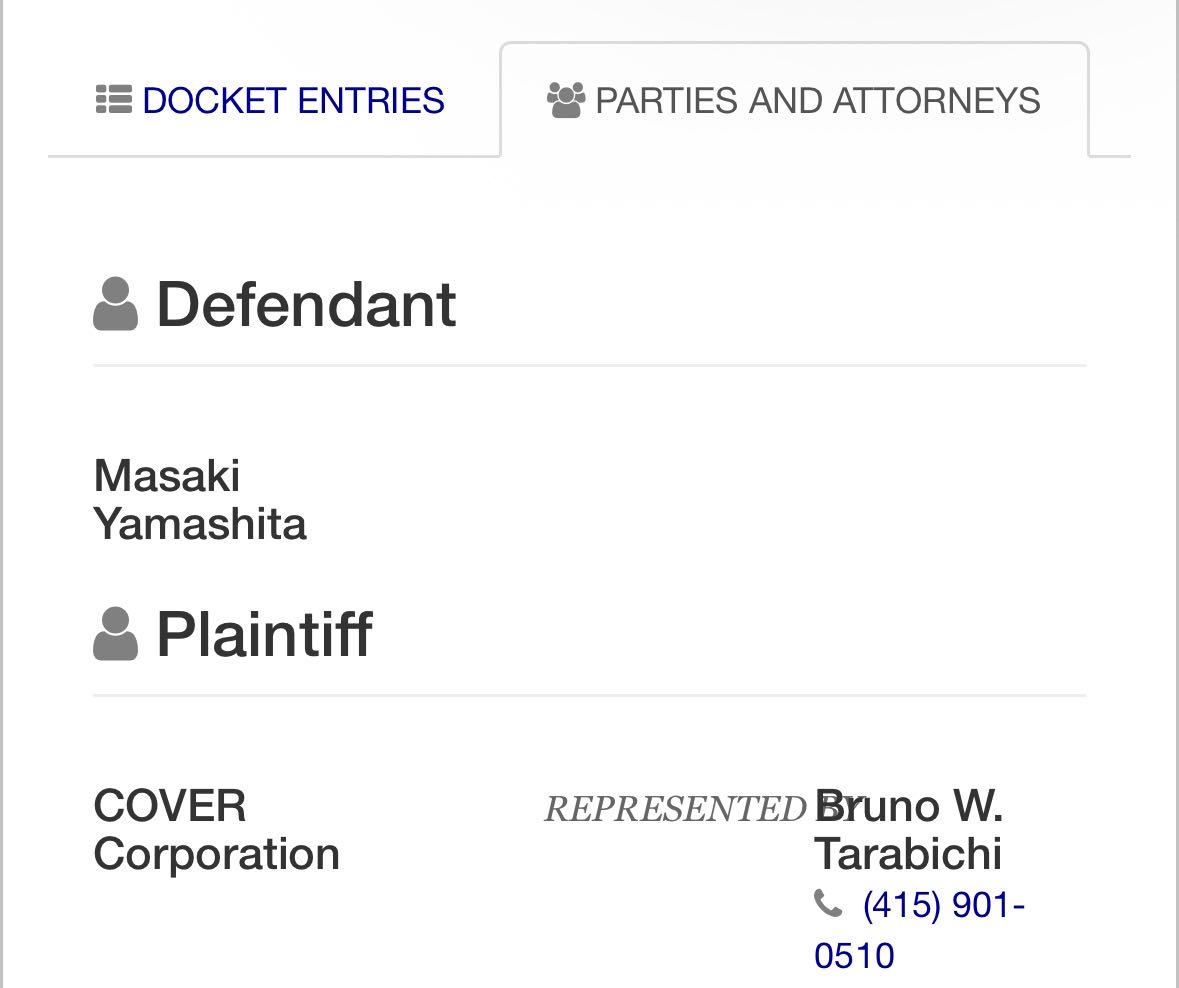Click the person icon next to Defendant

[115, 304]
